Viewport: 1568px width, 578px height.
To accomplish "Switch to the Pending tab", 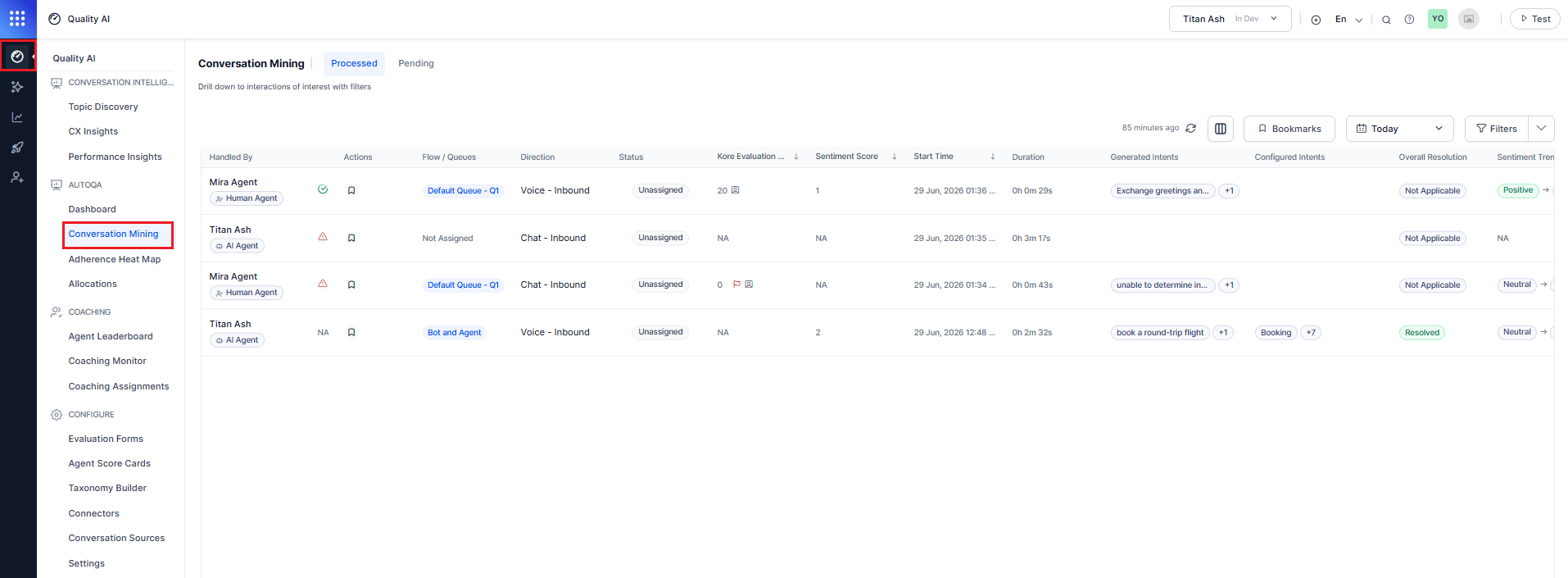I will click(416, 63).
